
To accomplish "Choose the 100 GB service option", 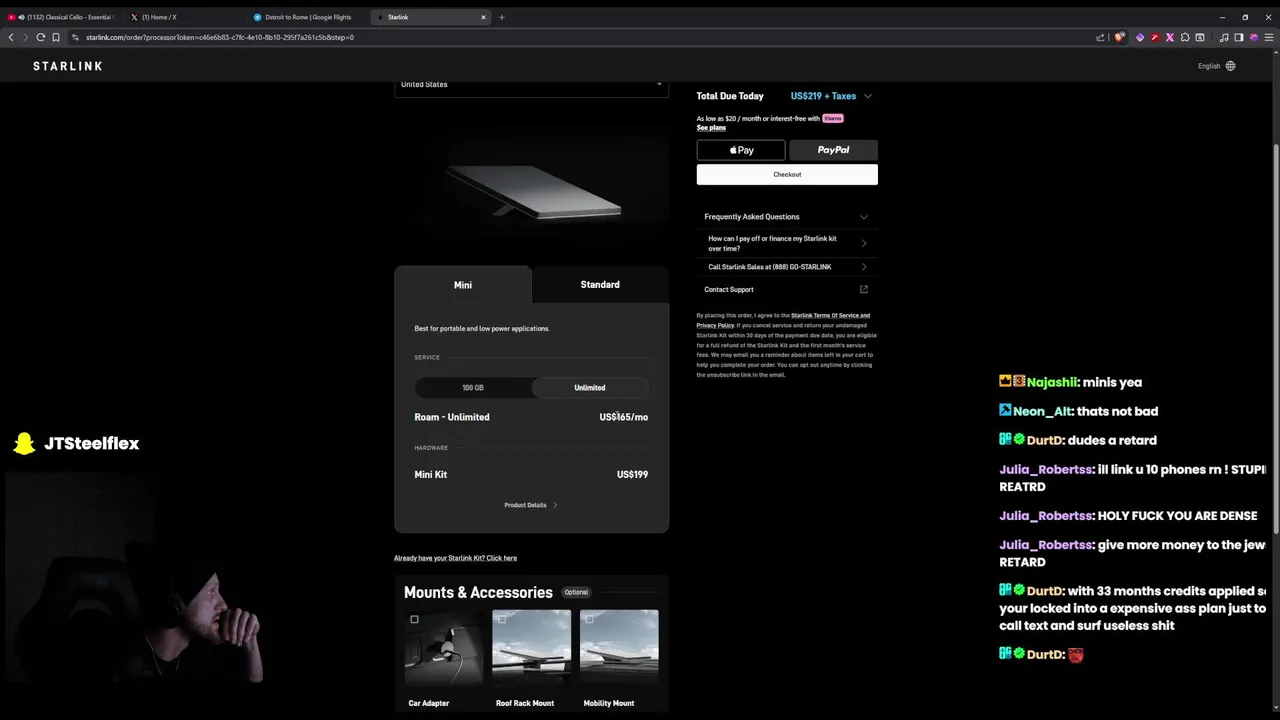I will (473, 388).
